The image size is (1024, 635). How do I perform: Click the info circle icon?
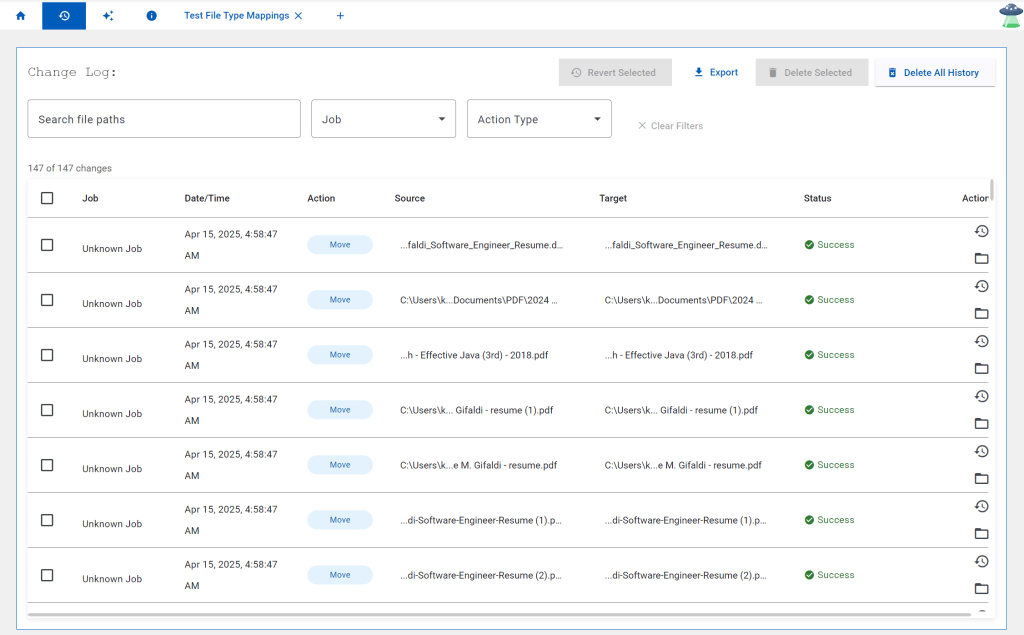151,16
